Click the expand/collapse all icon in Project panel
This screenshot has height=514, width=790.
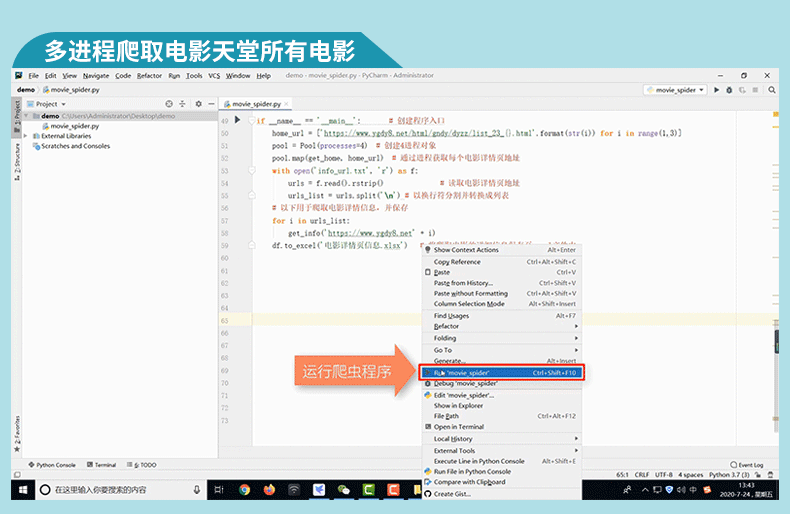(182, 104)
